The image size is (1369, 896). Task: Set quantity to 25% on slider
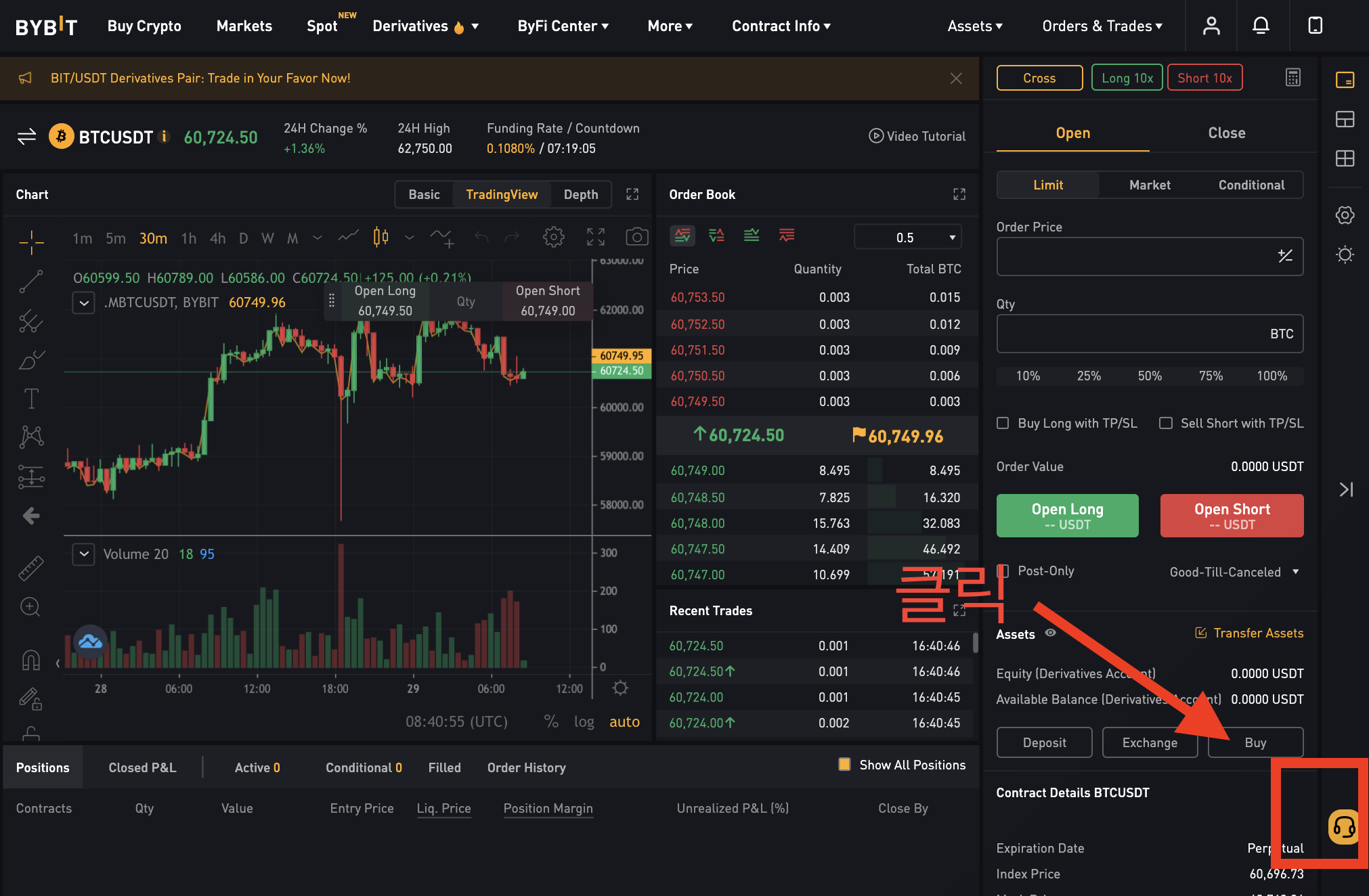pos(1089,376)
